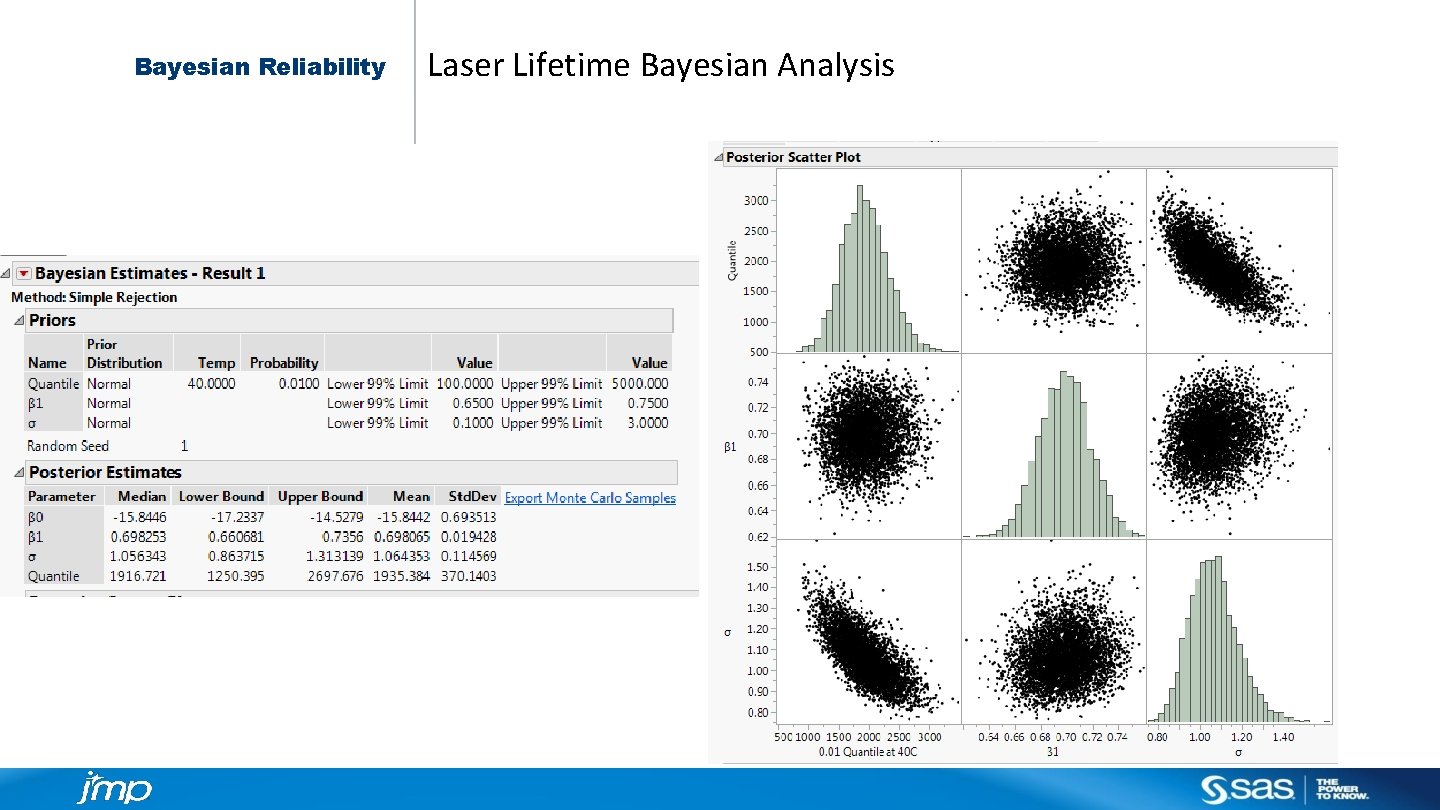Collapse the Posterior Scatter Plot outline
Viewport: 1440px width, 810px height.
(x=721, y=157)
